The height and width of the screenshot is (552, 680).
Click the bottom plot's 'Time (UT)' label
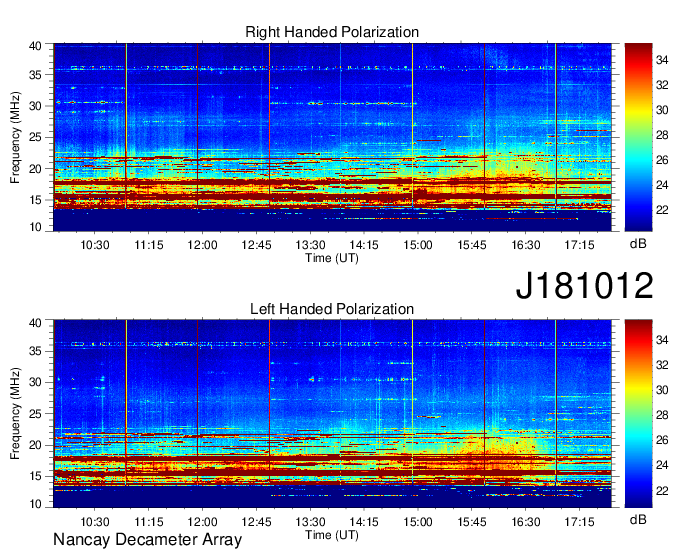[332, 535]
